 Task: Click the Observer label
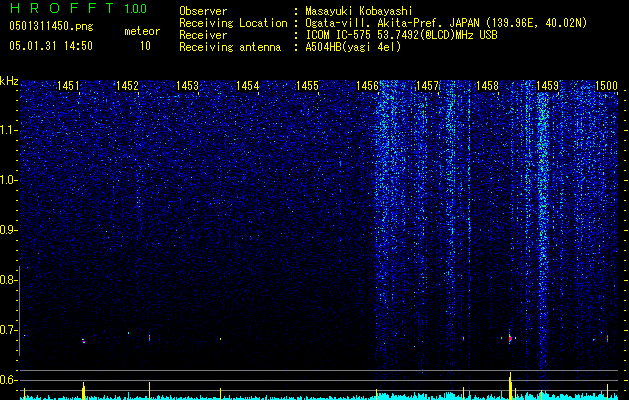point(203,11)
